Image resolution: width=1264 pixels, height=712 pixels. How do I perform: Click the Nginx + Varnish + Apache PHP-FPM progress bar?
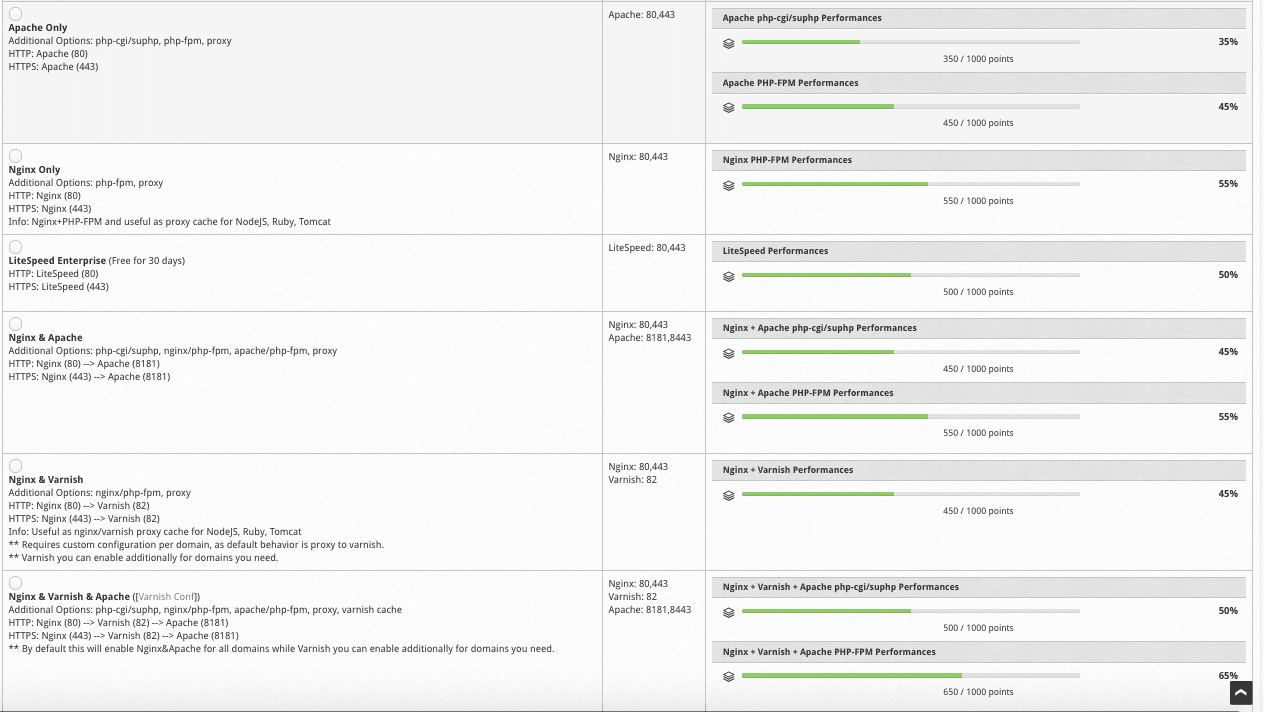tap(910, 676)
